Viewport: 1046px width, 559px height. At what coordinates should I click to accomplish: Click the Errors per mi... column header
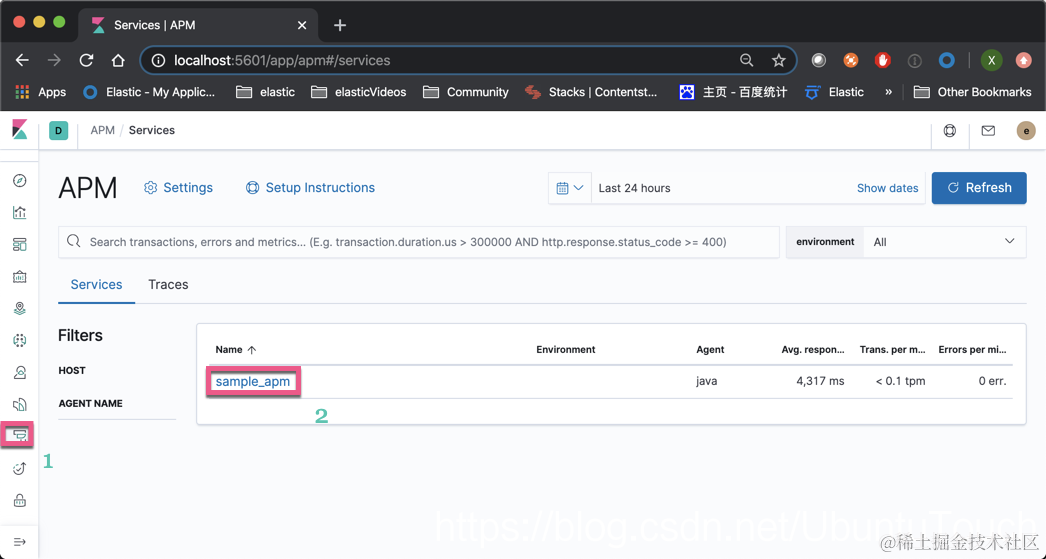pyautogui.click(x=973, y=350)
